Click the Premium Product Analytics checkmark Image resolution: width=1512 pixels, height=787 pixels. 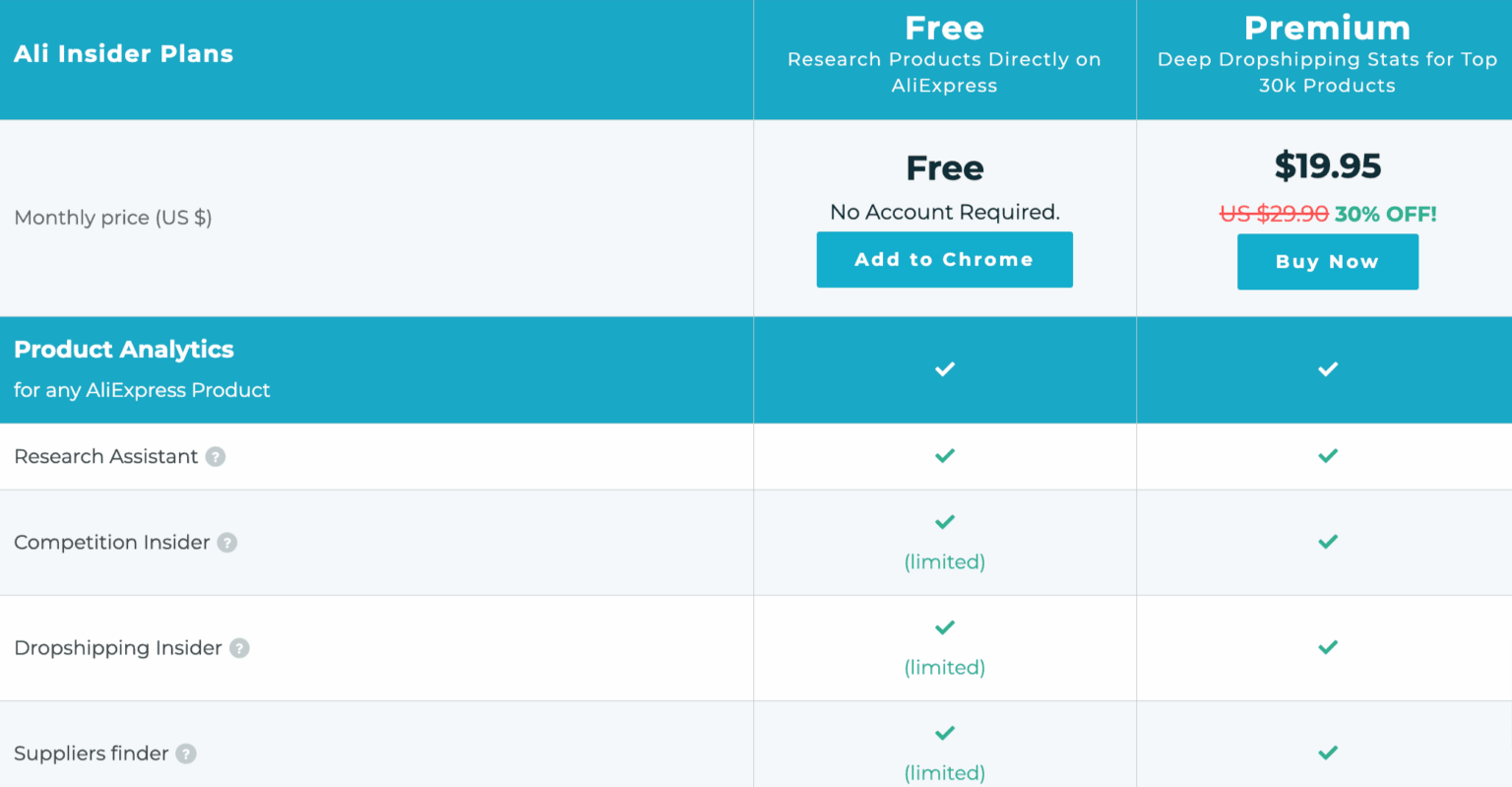[x=1327, y=369]
